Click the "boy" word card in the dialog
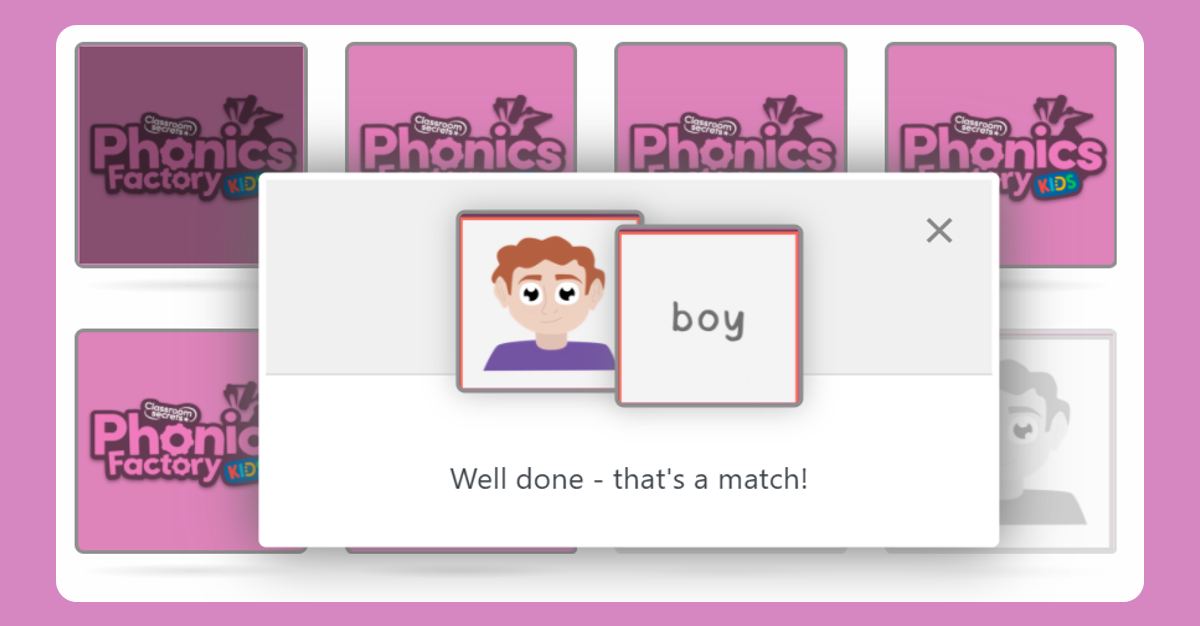 [x=708, y=317]
